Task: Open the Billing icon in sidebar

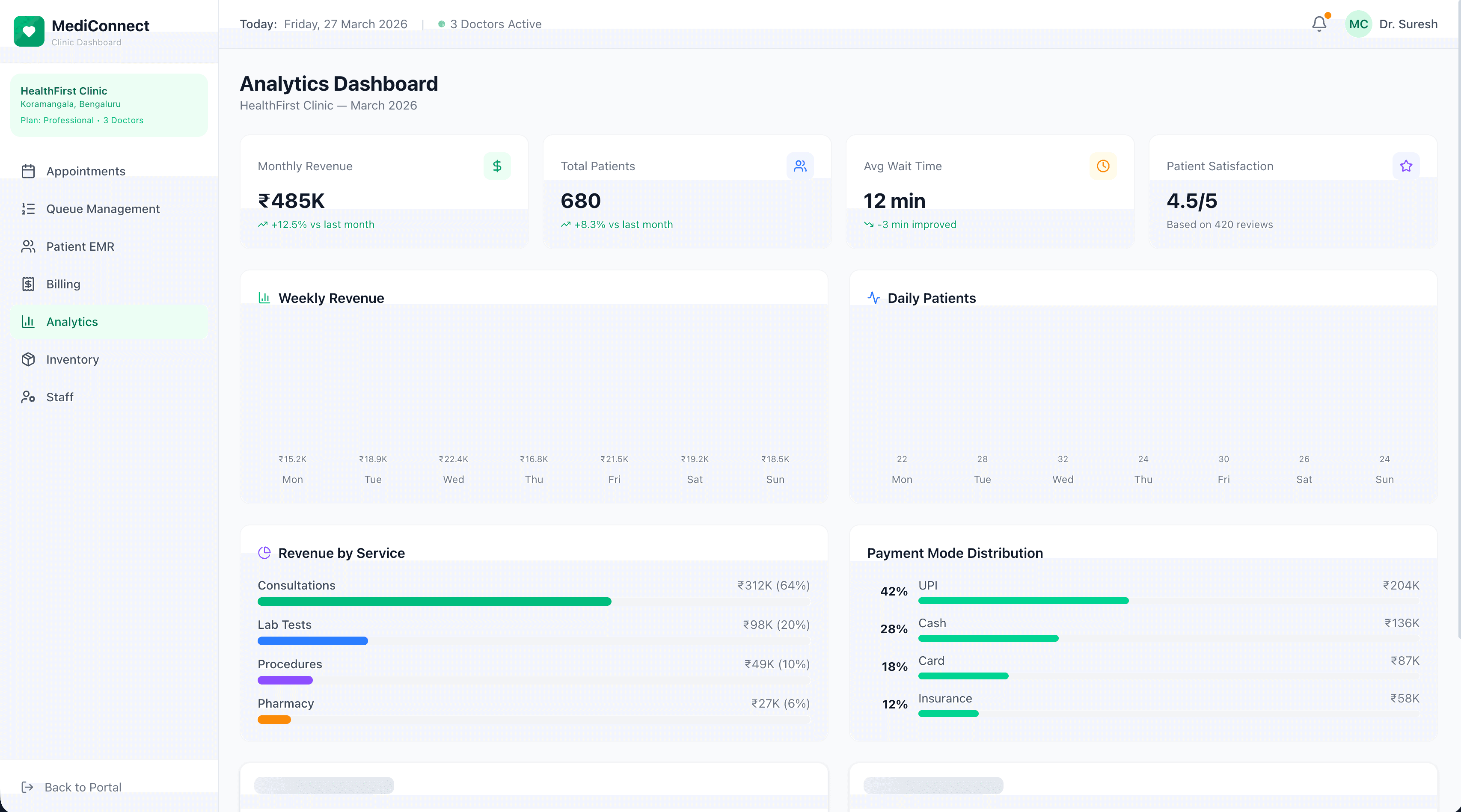Action: (29, 284)
